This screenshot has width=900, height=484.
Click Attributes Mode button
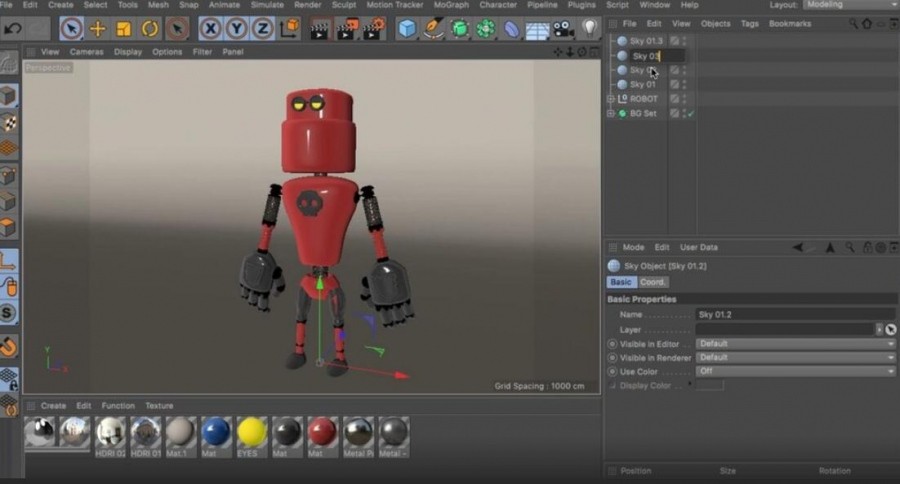pyautogui.click(x=633, y=247)
